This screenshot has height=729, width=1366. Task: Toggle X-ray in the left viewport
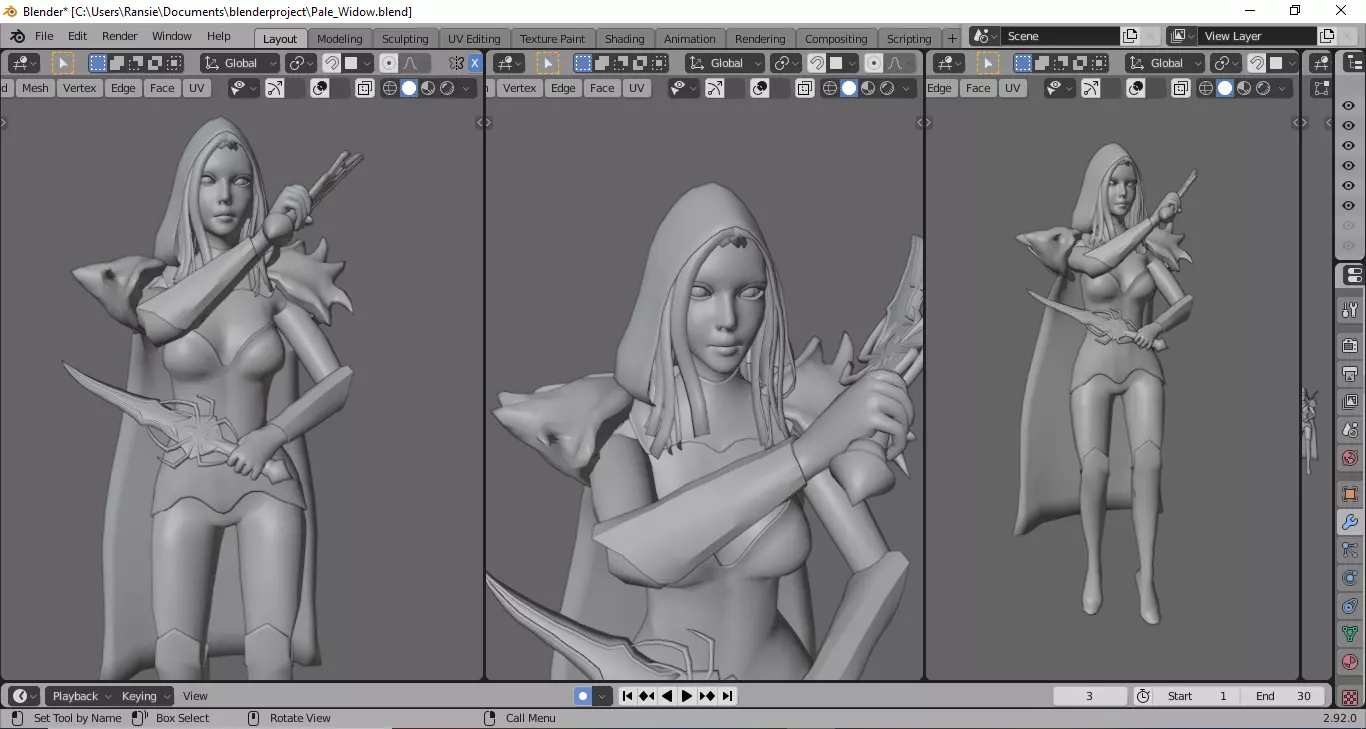[x=364, y=88]
